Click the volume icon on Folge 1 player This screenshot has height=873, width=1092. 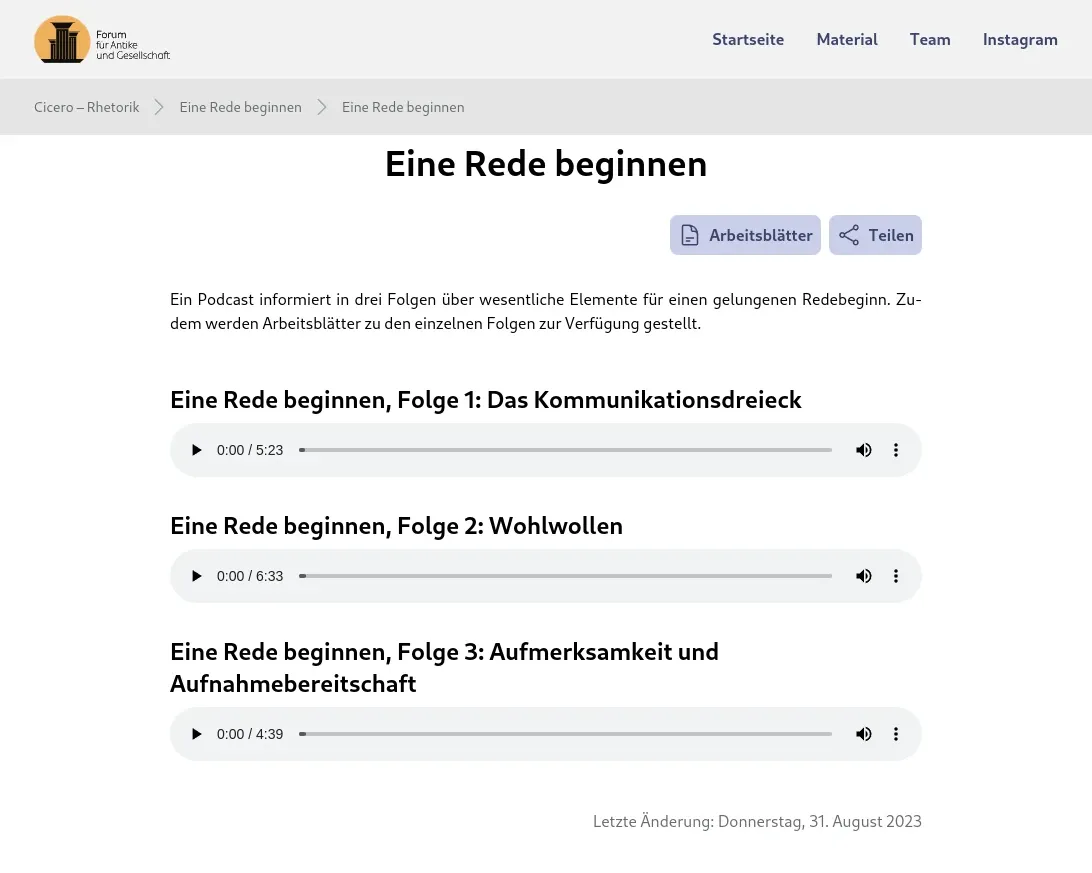tap(863, 450)
